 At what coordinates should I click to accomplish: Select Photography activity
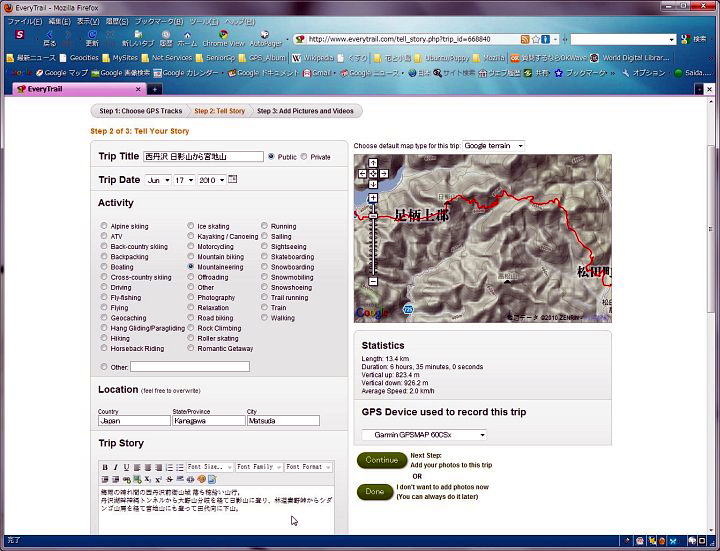pyautogui.click(x=191, y=297)
